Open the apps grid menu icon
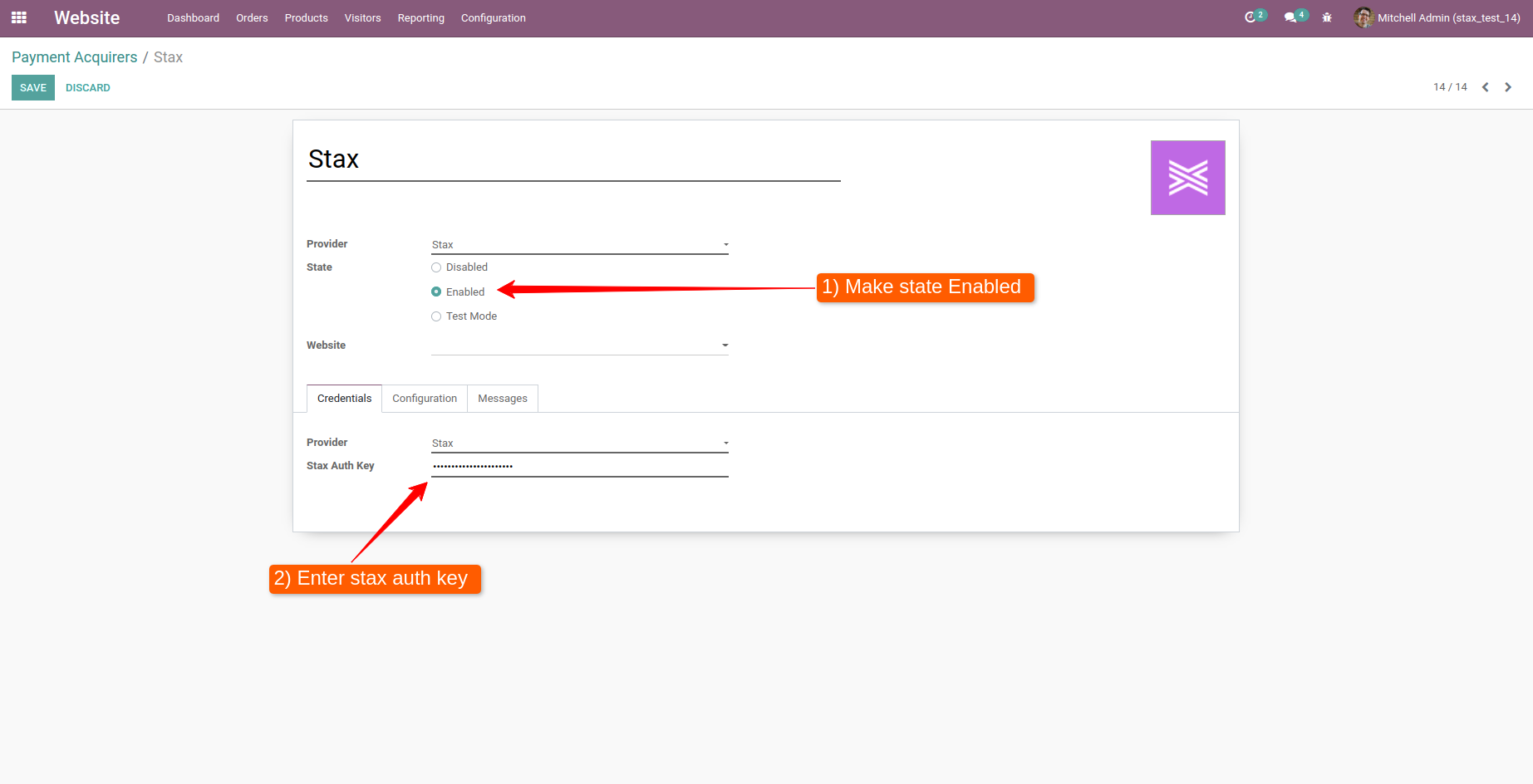The image size is (1533, 784). 19,17
